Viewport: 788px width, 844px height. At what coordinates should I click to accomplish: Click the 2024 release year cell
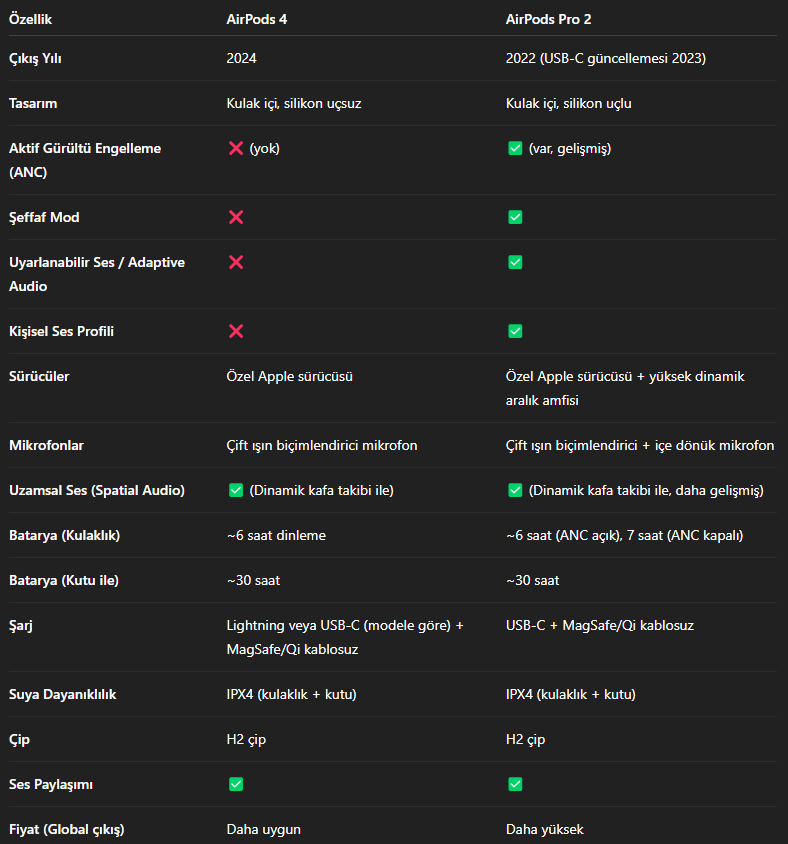pyautogui.click(x=241, y=58)
